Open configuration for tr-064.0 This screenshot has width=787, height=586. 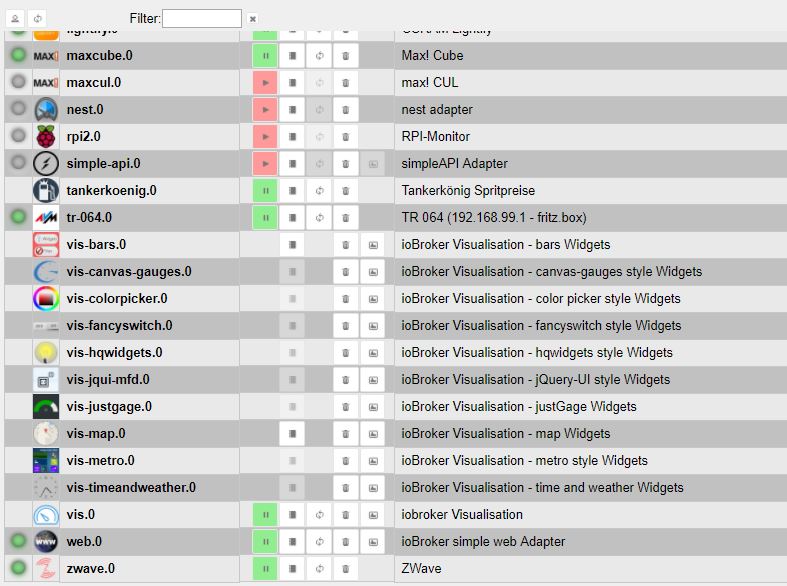click(x=292, y=218)
